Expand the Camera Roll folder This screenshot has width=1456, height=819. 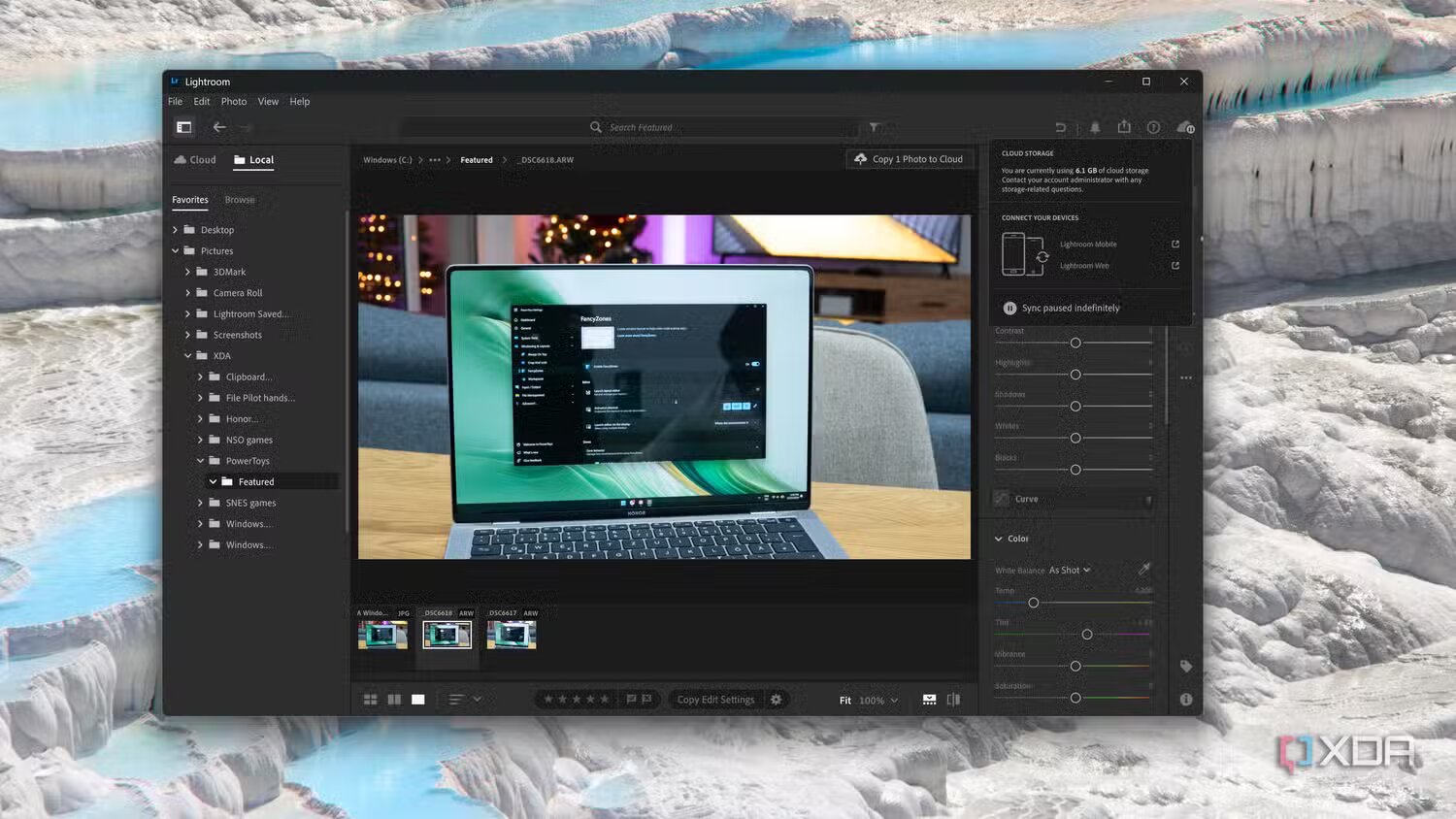[x=188, y=293]
